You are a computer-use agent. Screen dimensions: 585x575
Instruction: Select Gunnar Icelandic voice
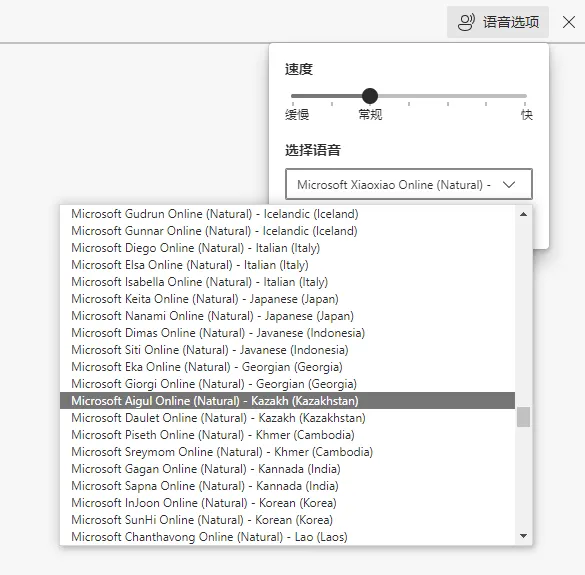pyautogui.click(x=287, y=231)
